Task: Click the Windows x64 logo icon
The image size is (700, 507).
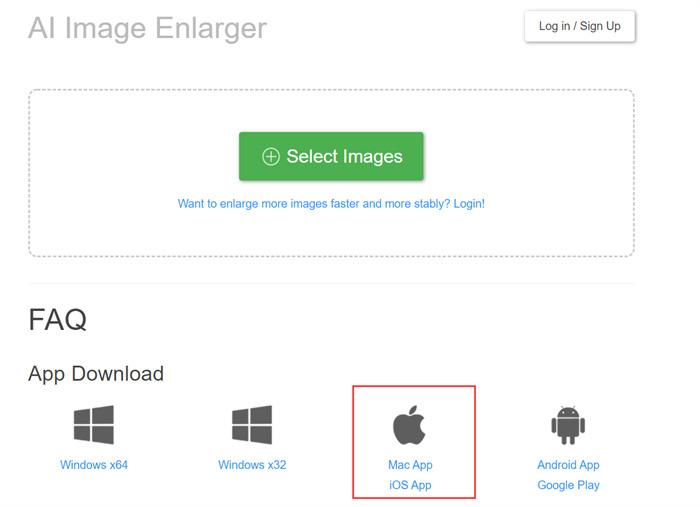Action: point(94,424)
